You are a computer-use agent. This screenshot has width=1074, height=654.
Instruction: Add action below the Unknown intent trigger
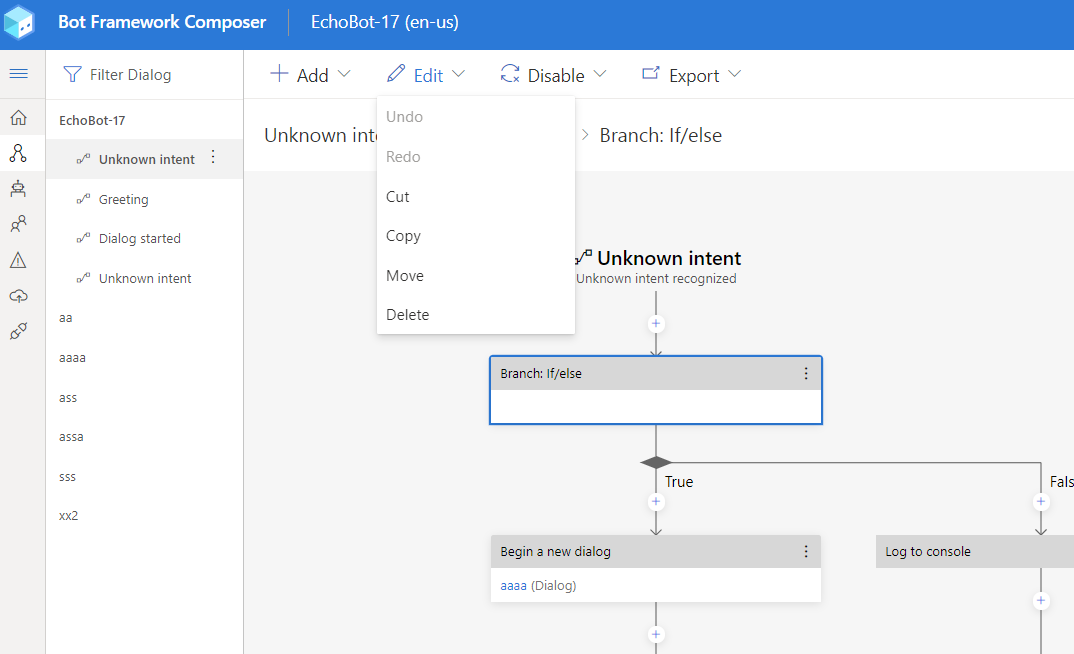point(655,323)
